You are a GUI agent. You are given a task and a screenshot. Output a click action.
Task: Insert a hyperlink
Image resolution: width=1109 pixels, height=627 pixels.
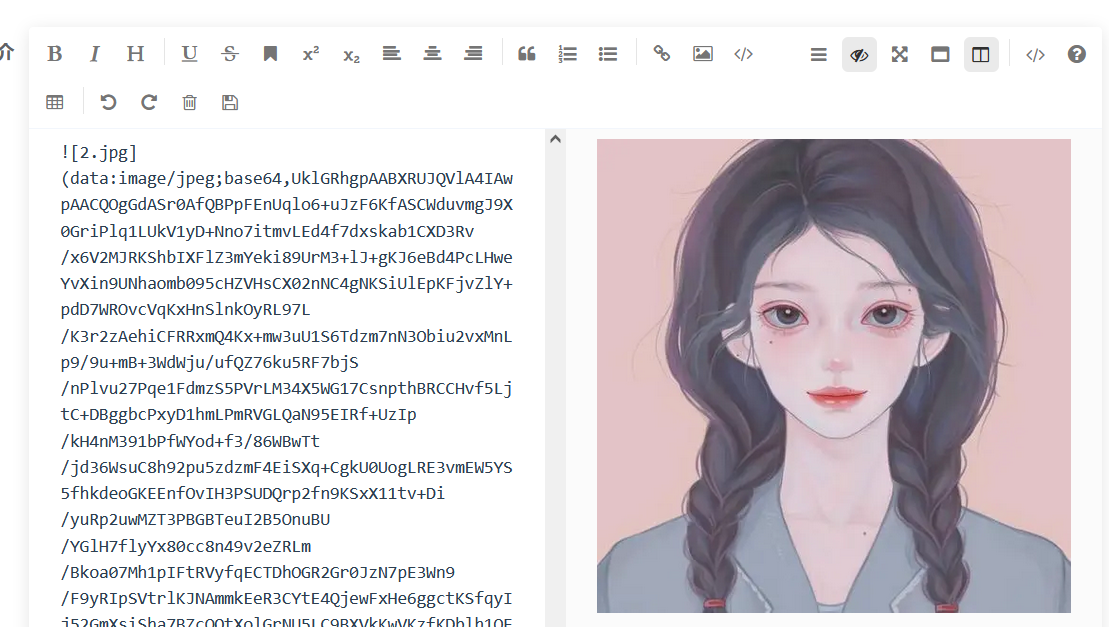(662, 54)
